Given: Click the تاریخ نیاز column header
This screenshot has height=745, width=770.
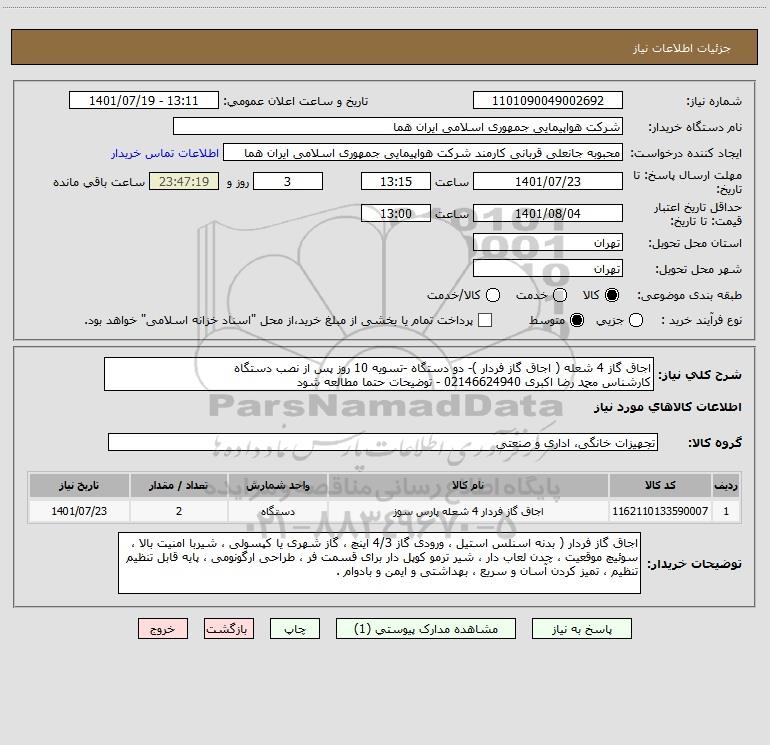Looking at the screenshot, I should pos(79,485).
